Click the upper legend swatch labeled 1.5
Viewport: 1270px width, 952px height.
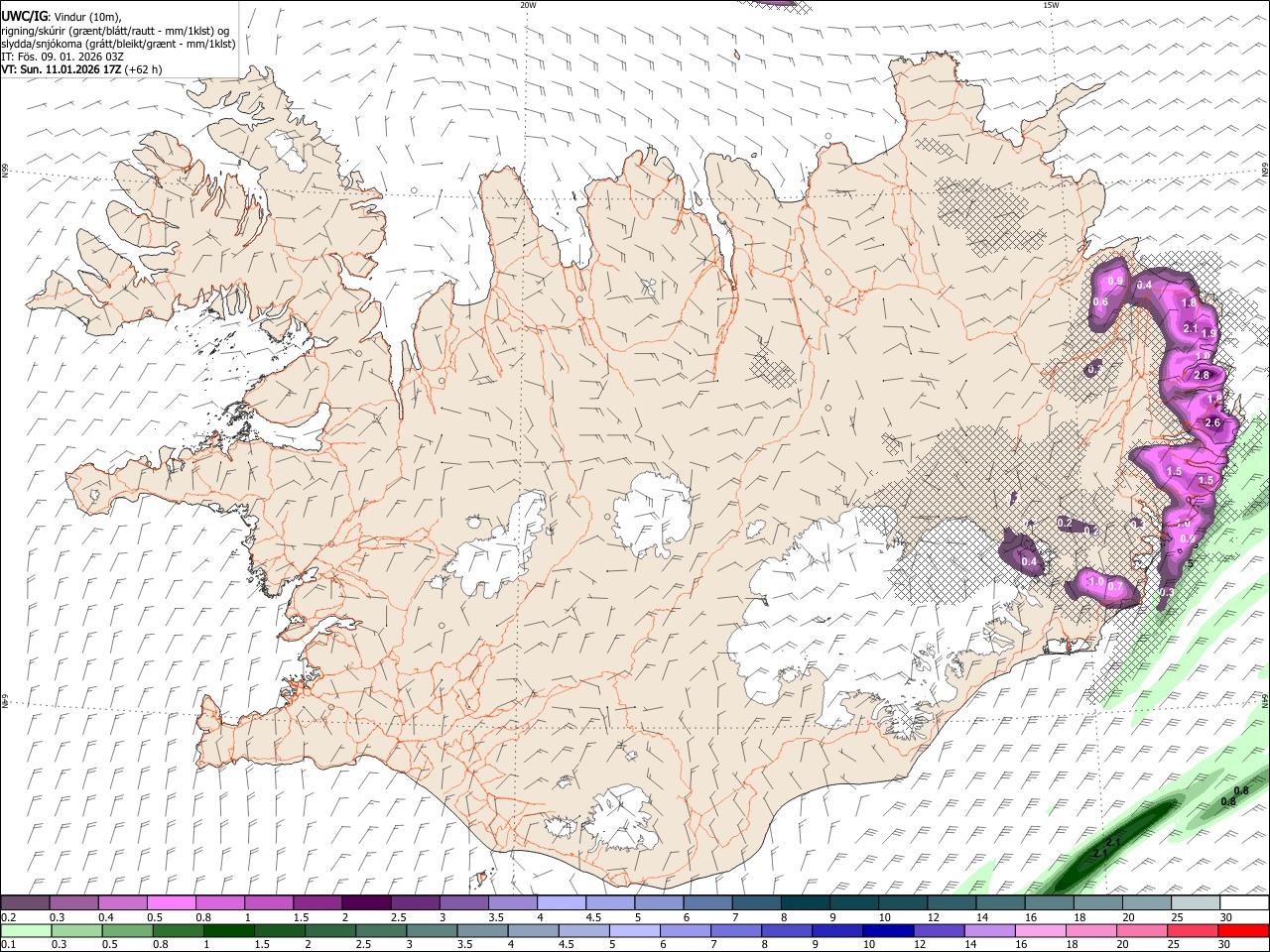[317, 903]
